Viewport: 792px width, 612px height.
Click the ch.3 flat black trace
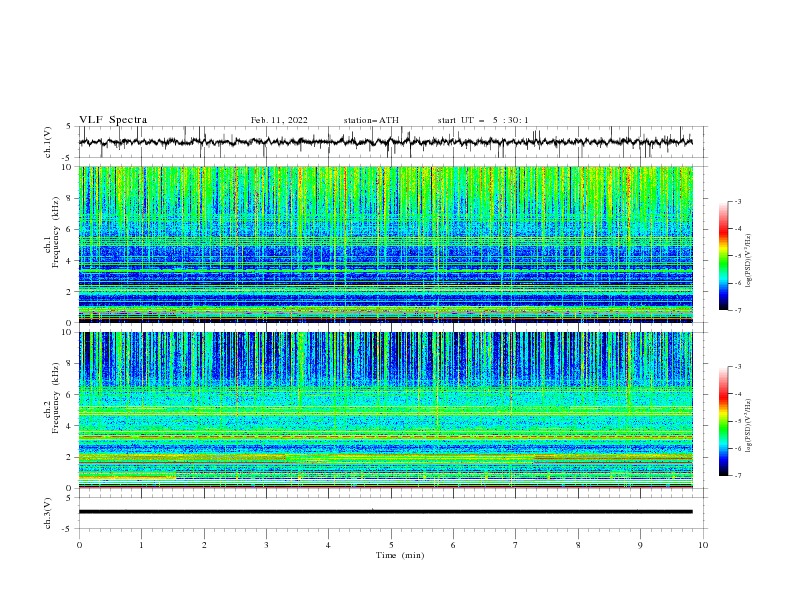click(386, 512)
